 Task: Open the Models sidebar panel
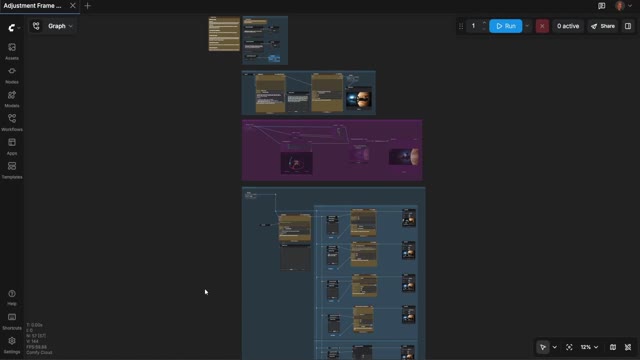tap(12, 99)
